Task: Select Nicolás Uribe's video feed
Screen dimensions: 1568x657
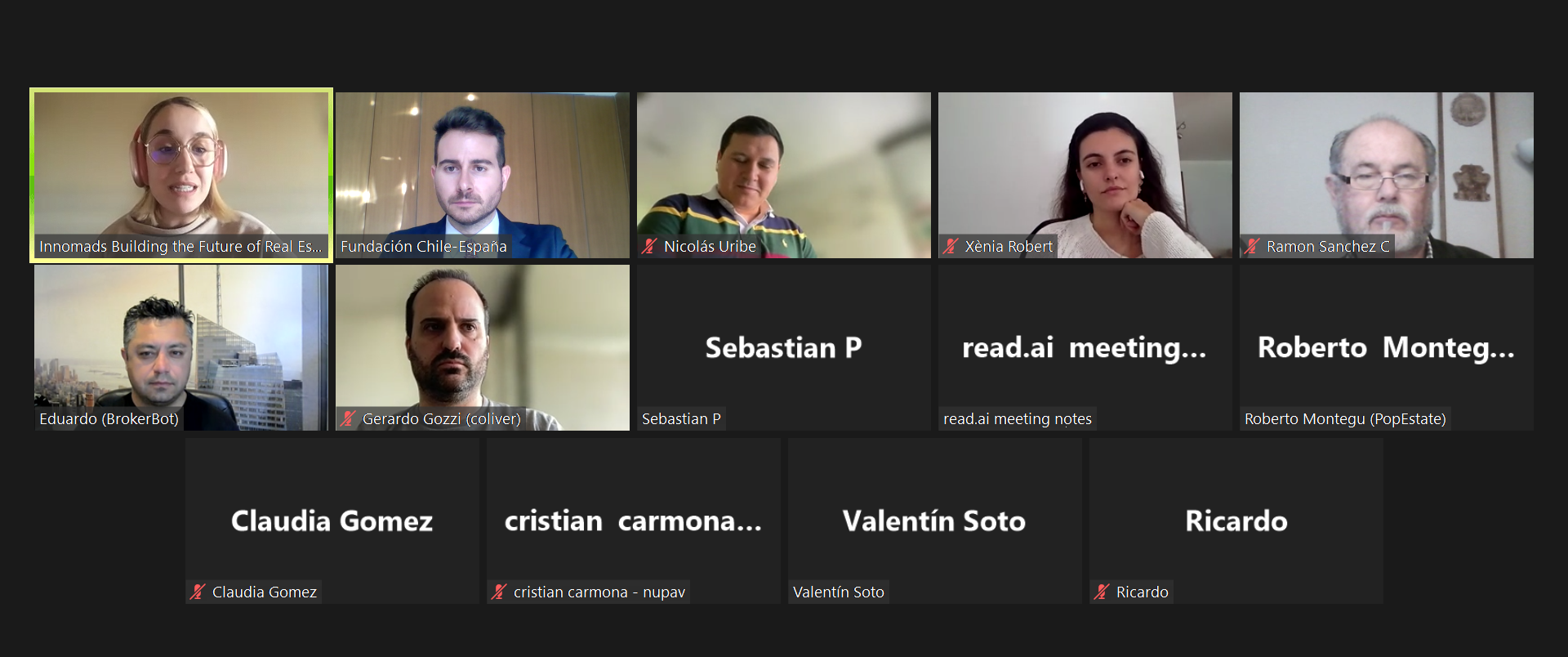Action: pyautogui.click(x=784, y=175)
